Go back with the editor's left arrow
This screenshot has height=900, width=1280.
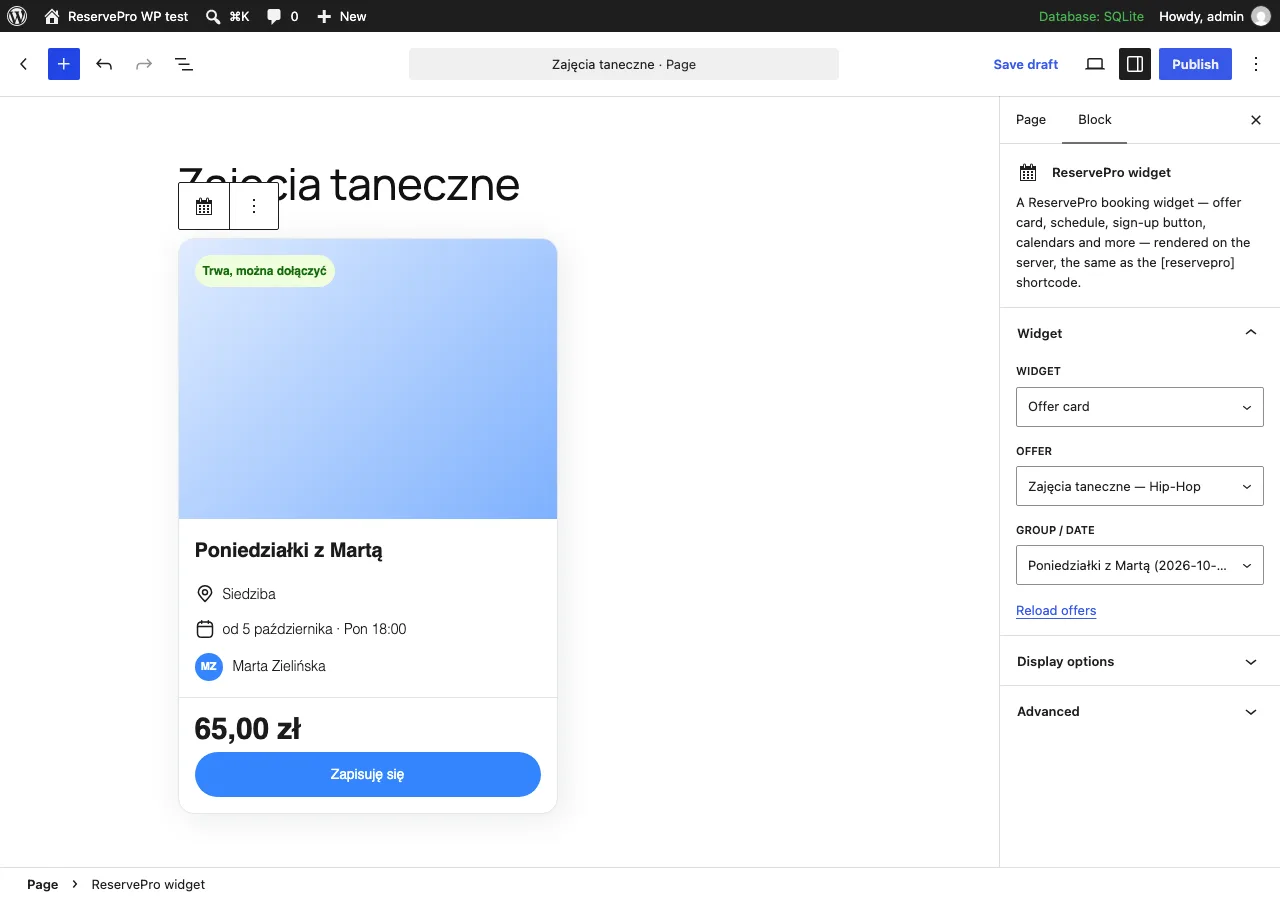pyautogui.click(x=24, y=64)
